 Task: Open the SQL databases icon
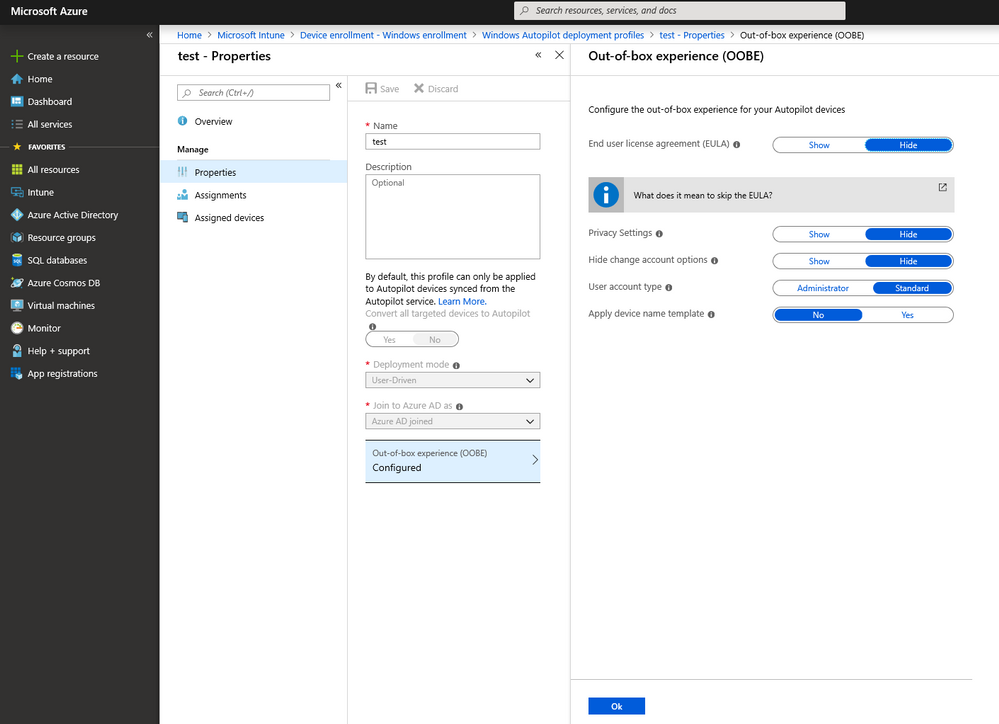pos(17,260)
